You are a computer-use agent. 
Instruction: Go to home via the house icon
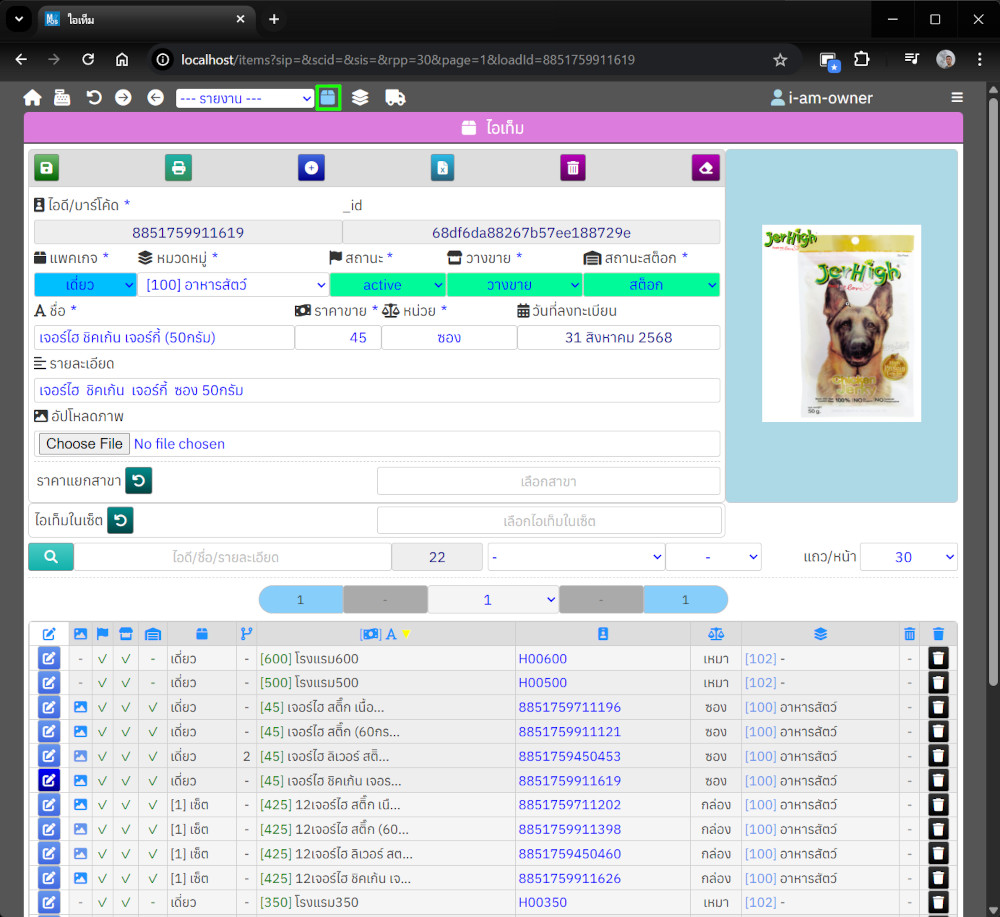[x=33, y=98]
